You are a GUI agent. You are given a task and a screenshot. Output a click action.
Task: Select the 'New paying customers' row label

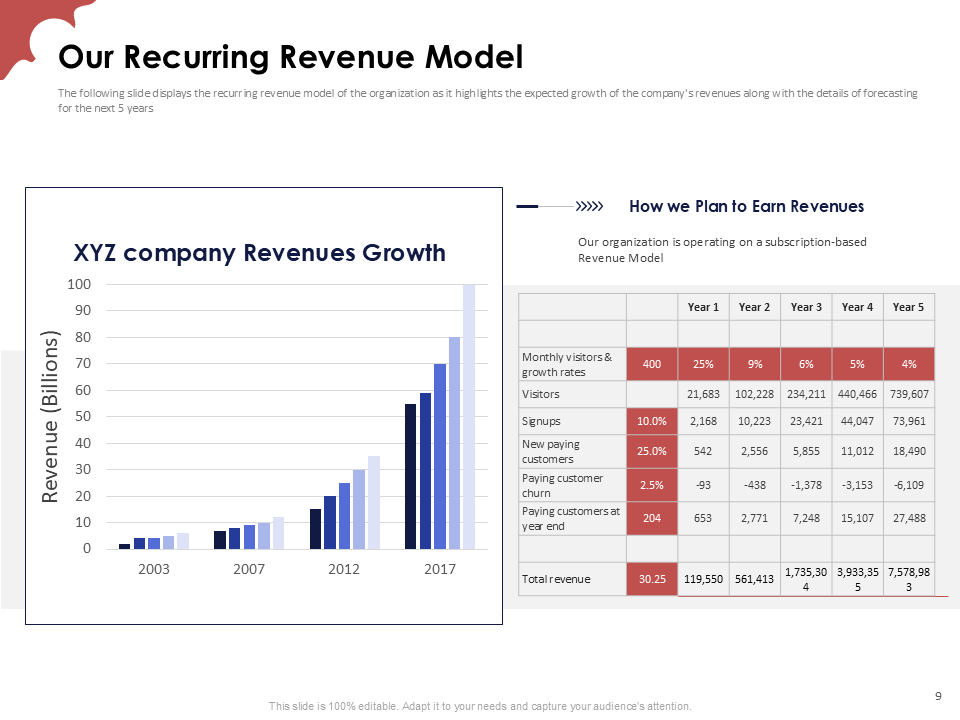click(551, 451)
